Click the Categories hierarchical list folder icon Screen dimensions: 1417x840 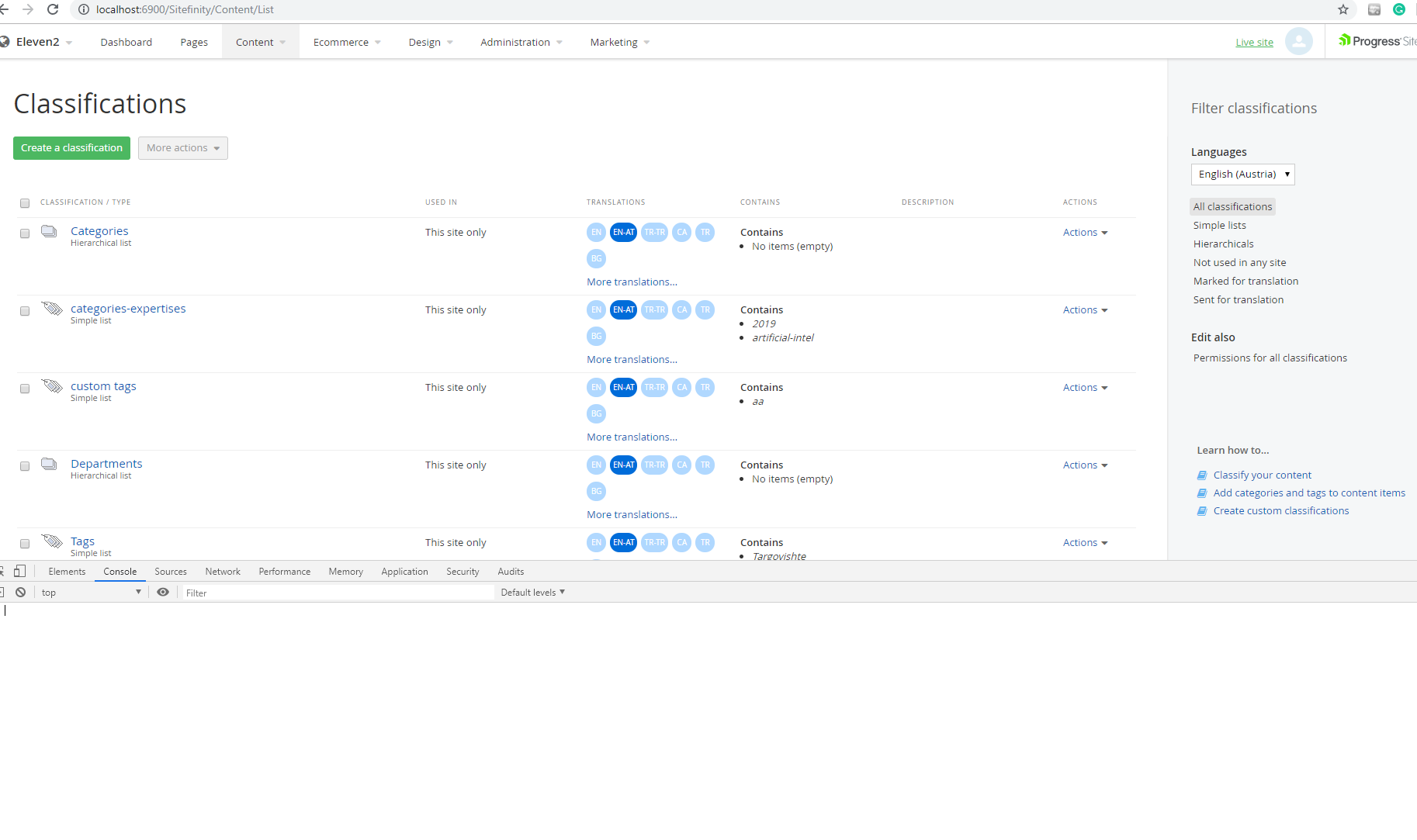pos(48,230)
